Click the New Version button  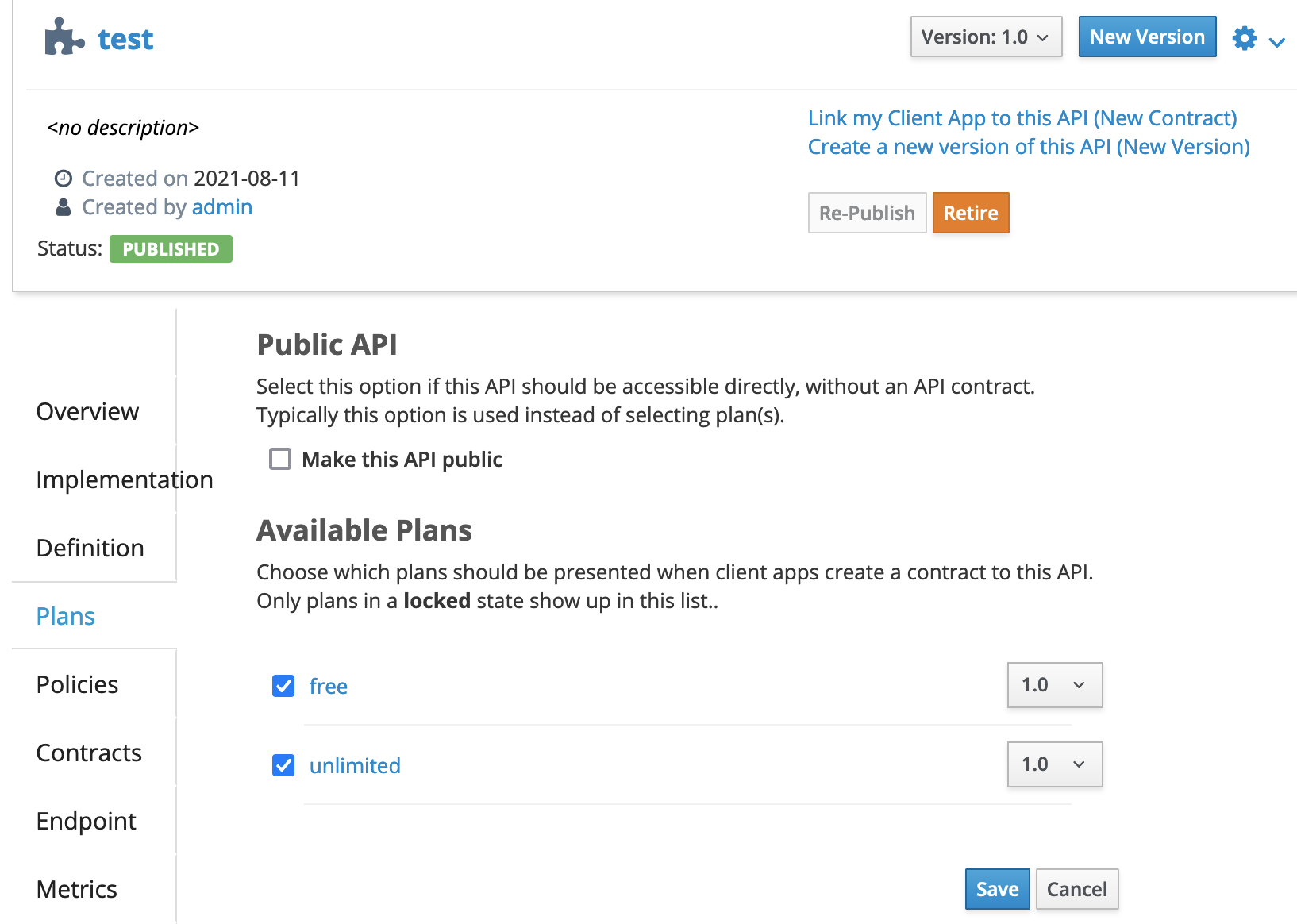coord(1147,37)
